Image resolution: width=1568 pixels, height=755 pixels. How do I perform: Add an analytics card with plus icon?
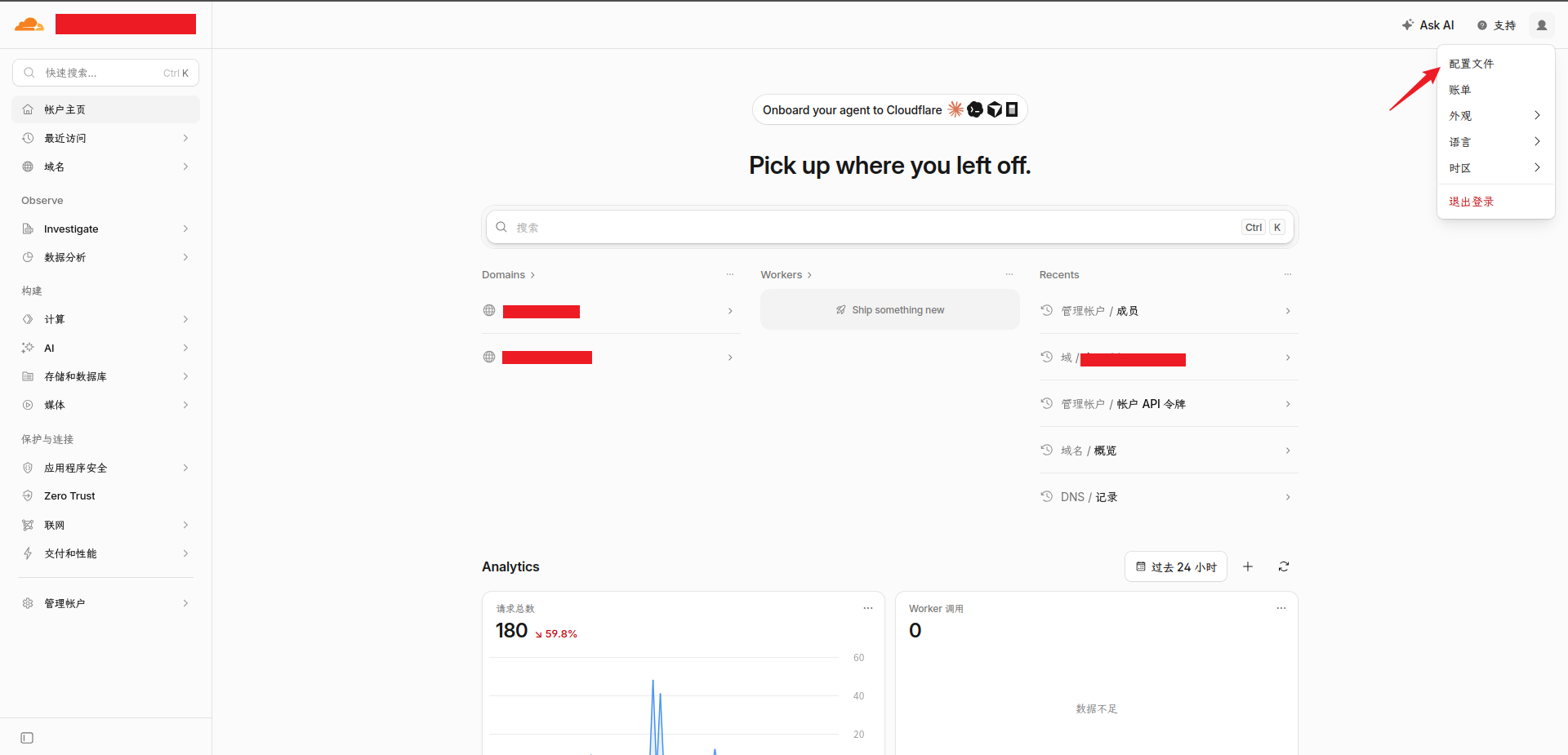click(x=1248, y=566)
